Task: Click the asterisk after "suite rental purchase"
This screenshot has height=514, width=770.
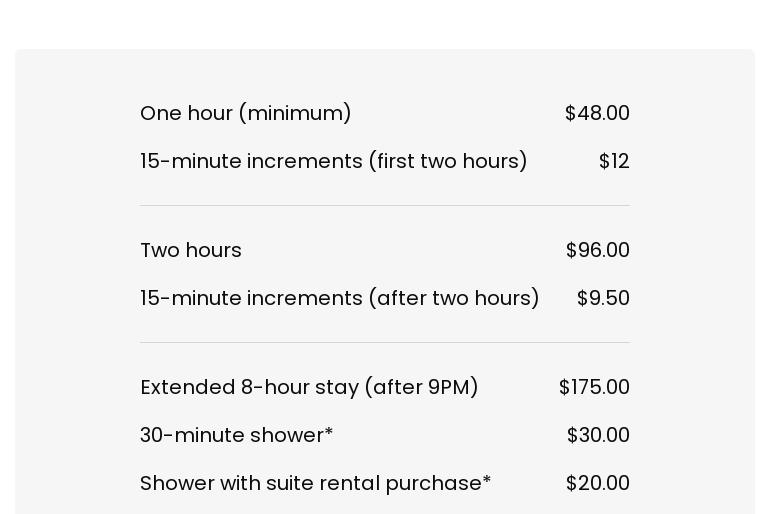Action: click(487, 481)
